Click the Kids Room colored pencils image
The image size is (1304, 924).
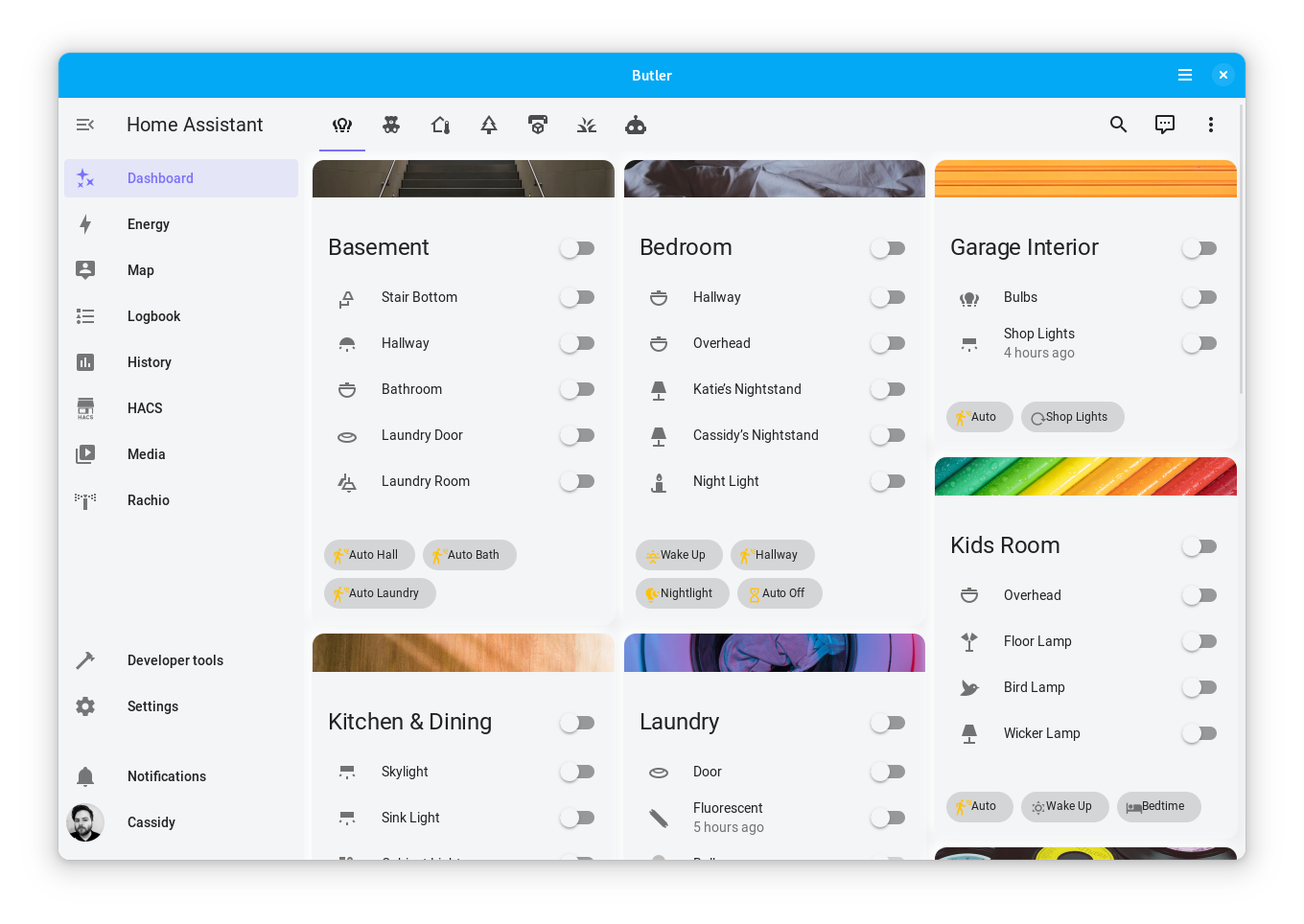[x=1085, y=476]
